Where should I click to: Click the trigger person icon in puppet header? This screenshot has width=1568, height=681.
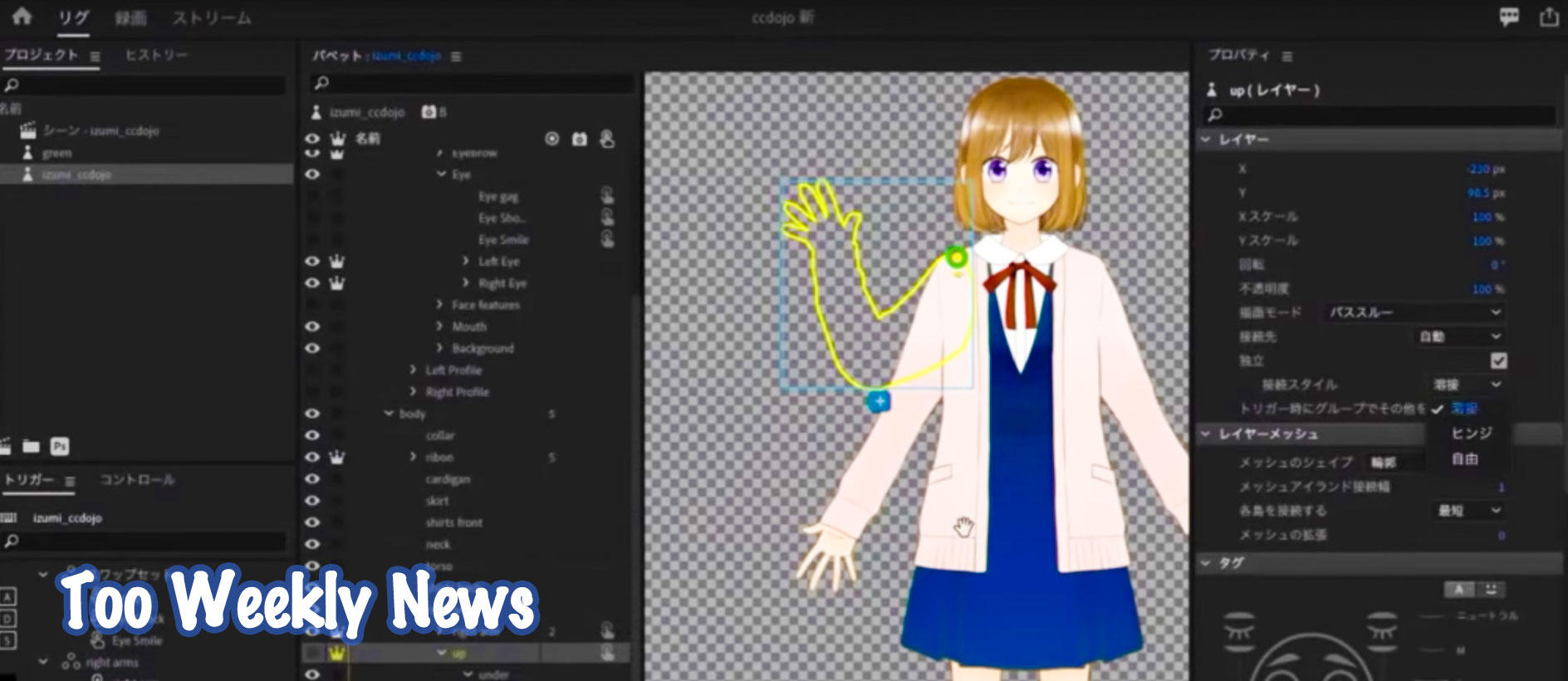pos(607,139)
